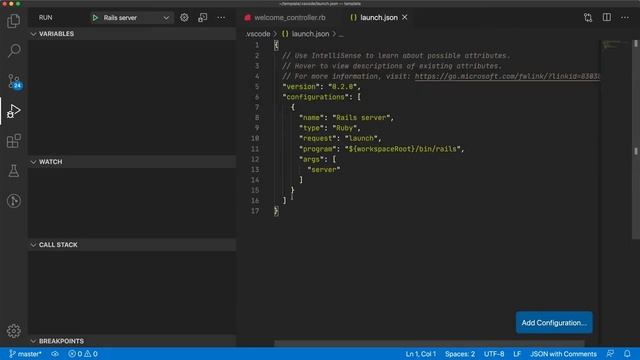Collapse the WATCH section
This screenshot has height=360, width=640.
tap(132, 162)
